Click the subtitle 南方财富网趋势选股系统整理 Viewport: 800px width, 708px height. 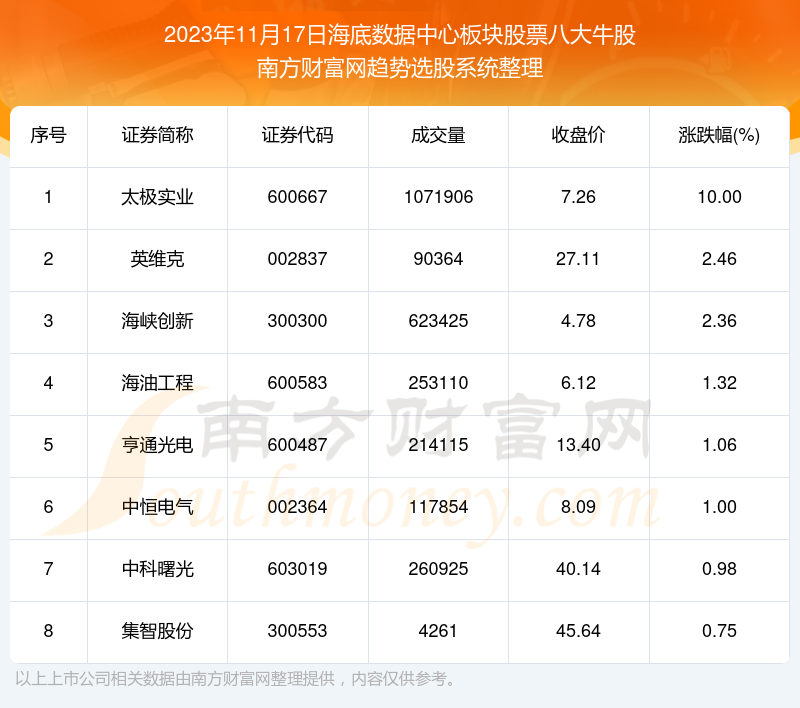(399, 68)
